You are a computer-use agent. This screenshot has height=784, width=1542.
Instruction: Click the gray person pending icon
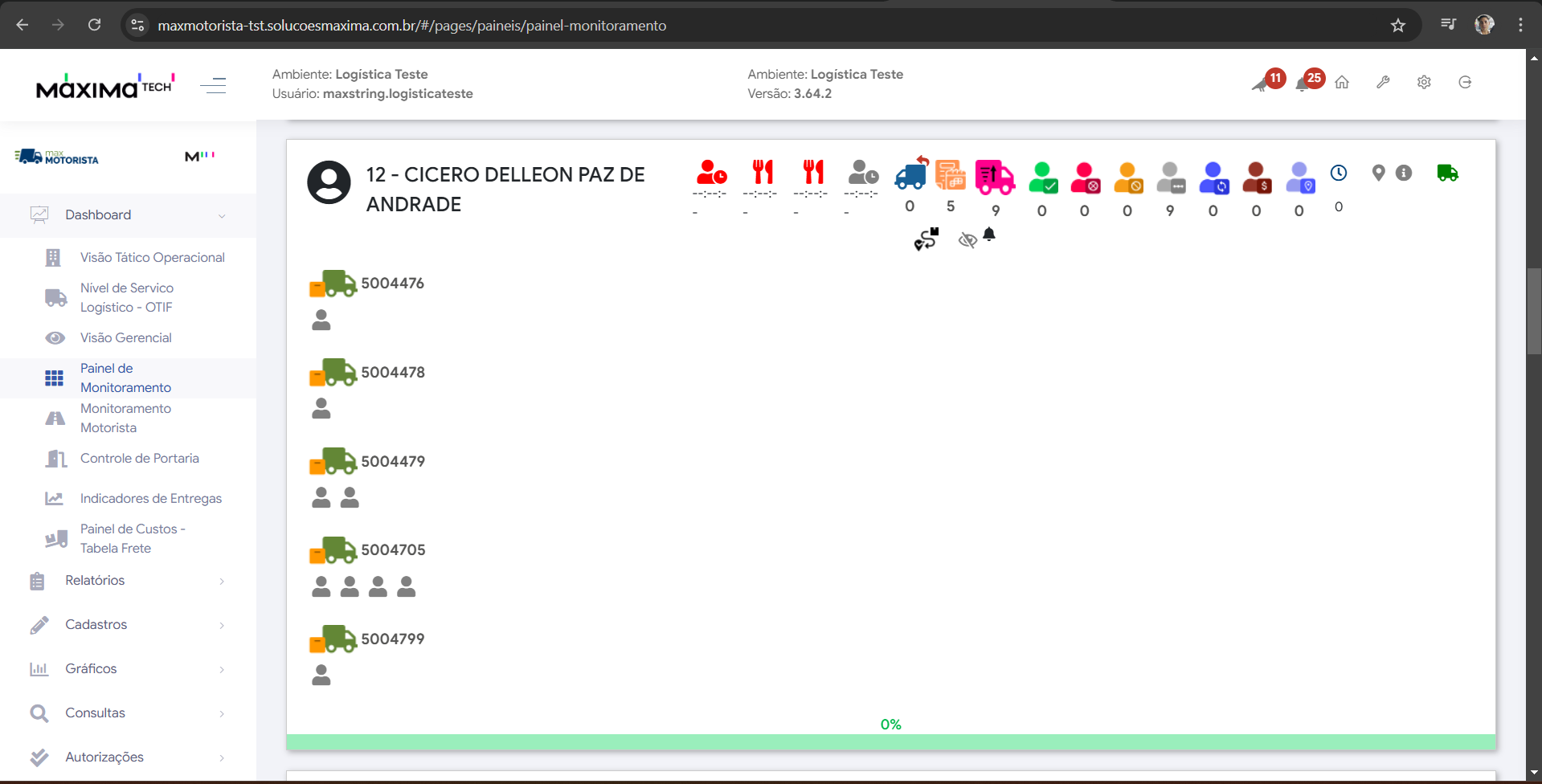1171,178
